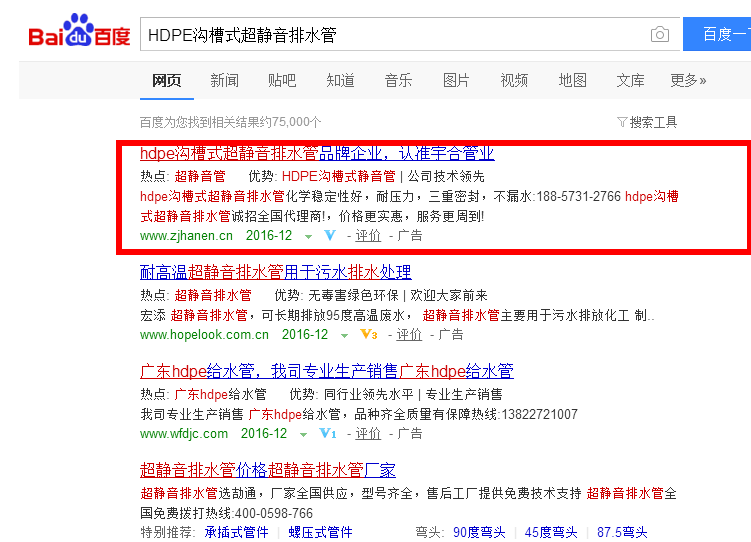This screenshot has height=542, width=751.
Task: Switch to the 贴吧 tab
Action: 282,80
